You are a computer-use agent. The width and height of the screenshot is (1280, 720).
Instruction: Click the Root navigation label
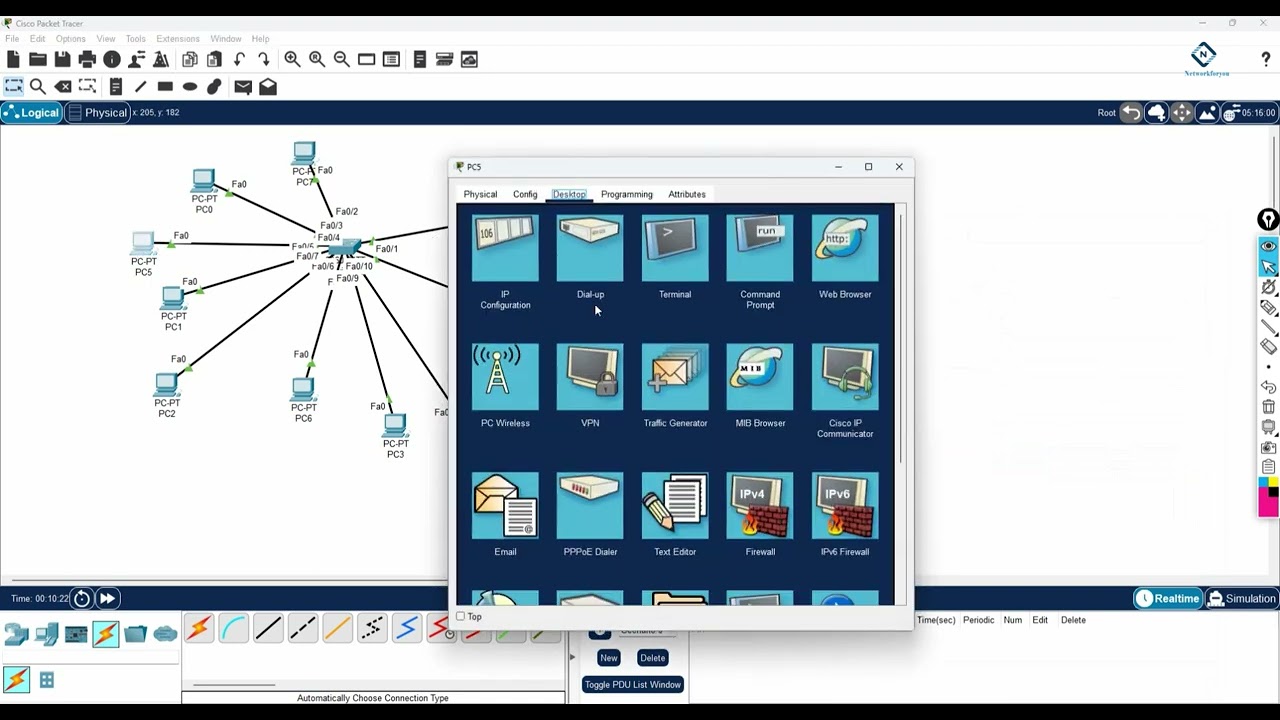click(x=1106, y=113)
